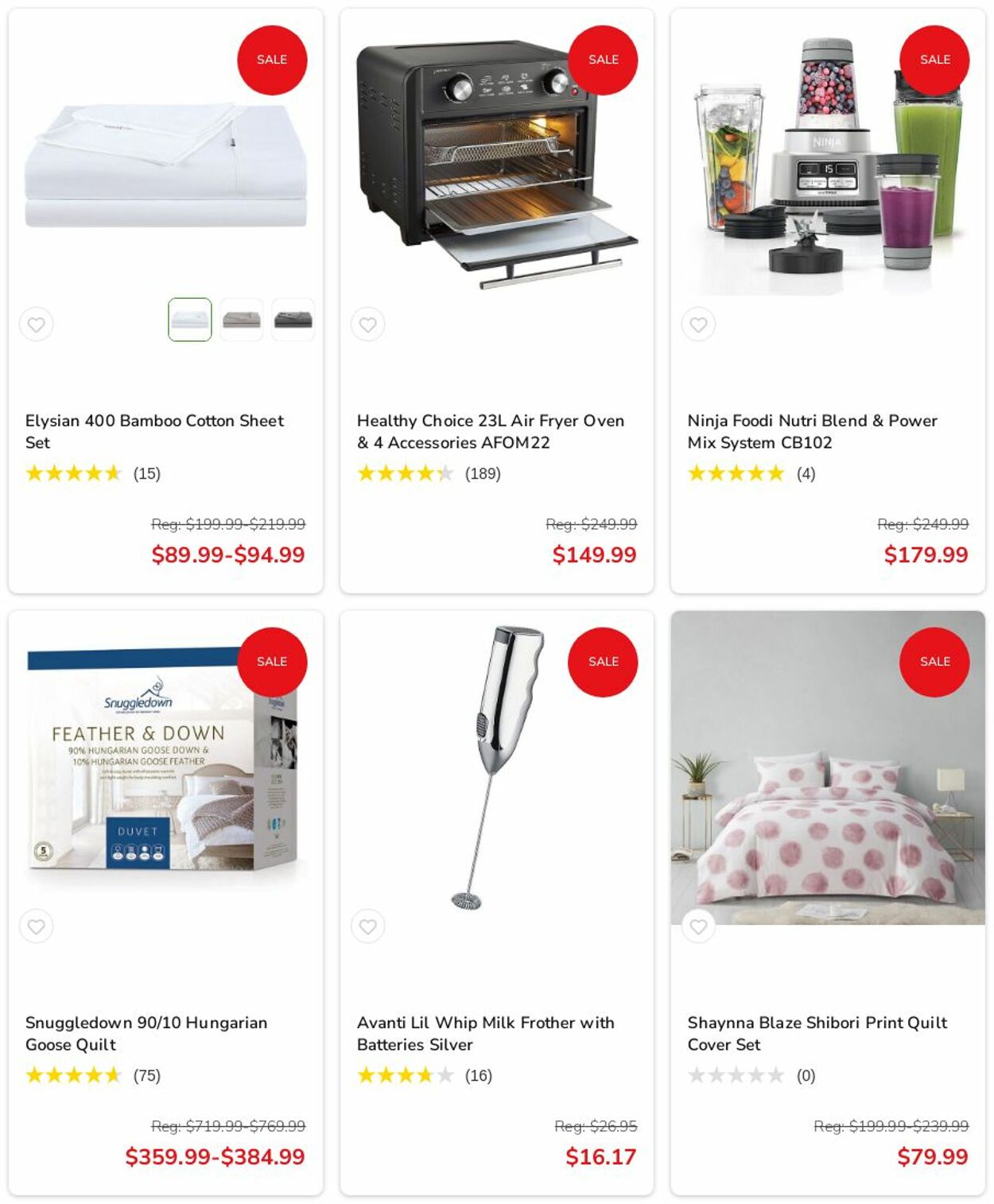994x1204 pixels.
Task: Open Shaynna Blaze Shibori Print Quilt link
Action: (817, 1034)
